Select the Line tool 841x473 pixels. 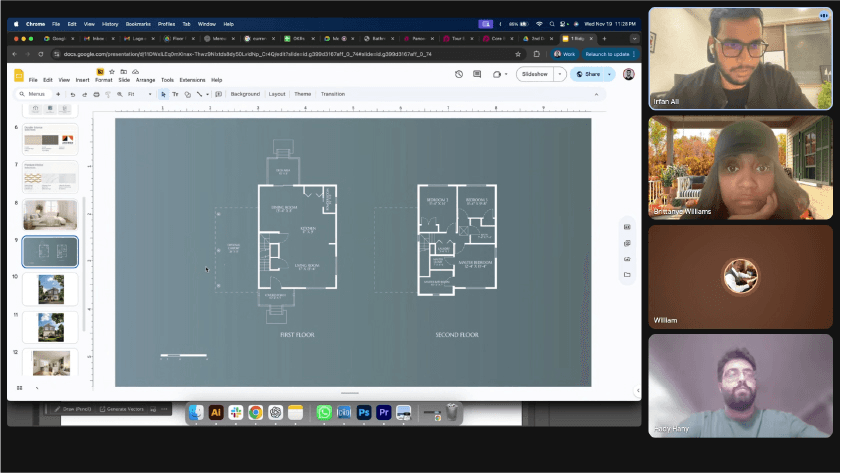coord(199,94)
